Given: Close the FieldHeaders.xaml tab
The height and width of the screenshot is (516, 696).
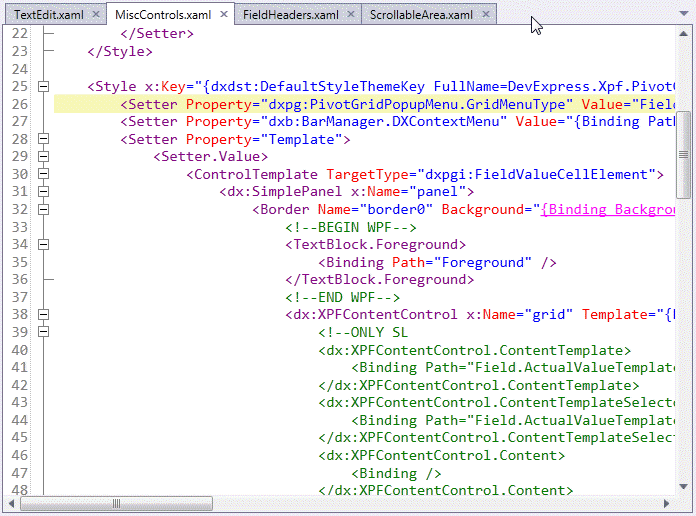Looking at the screenshot, I should pyautogui.click(x=351, y=14).
